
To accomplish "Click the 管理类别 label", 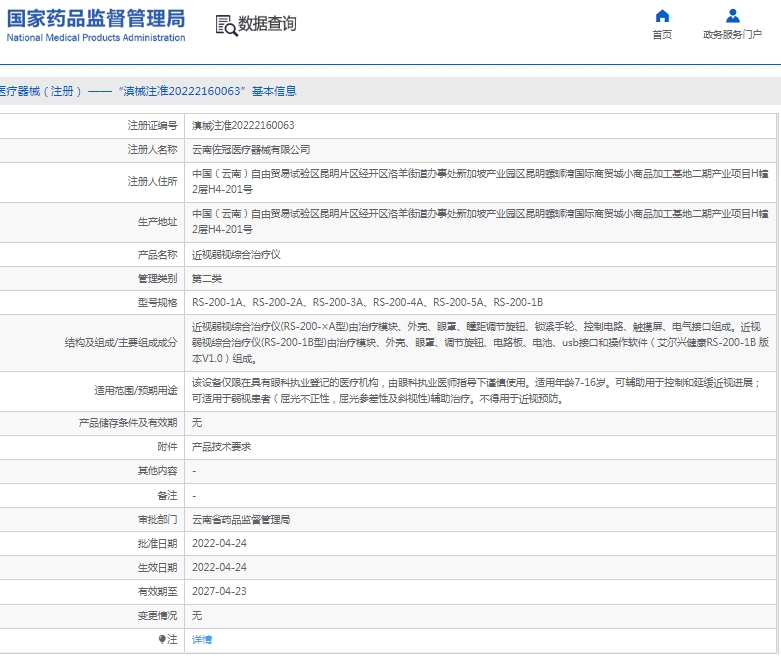I will point(157,279).
